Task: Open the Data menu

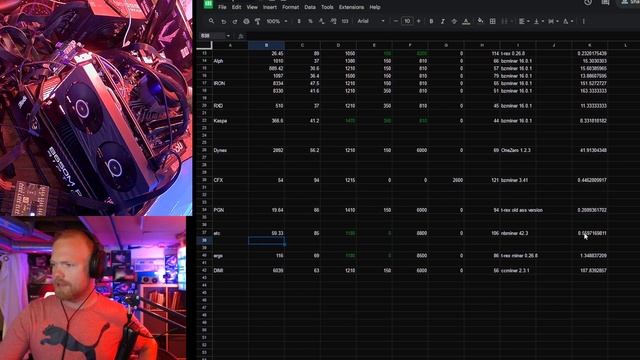Action: tap(310, 7)
